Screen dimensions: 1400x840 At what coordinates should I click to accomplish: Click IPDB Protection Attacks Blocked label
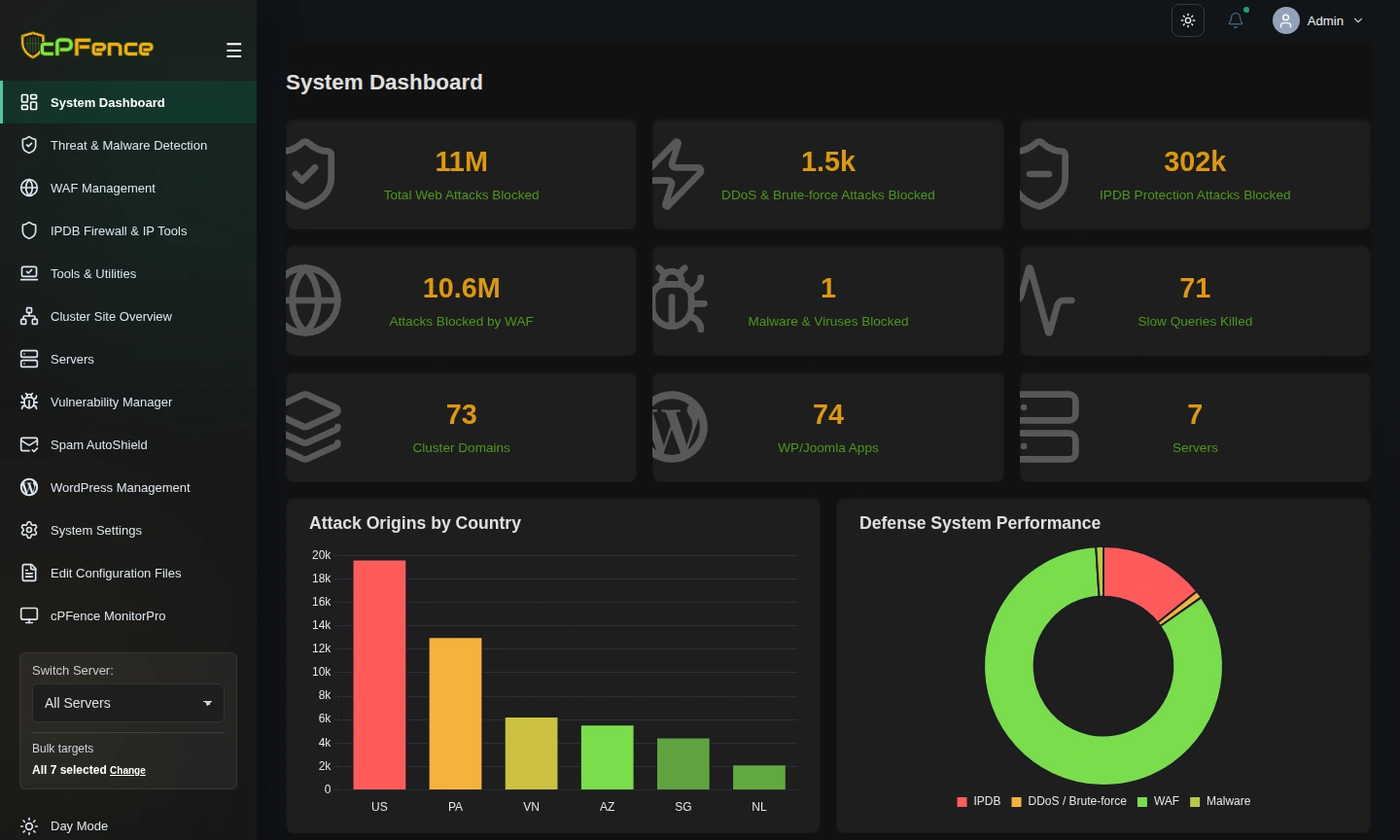(1195, 195)
